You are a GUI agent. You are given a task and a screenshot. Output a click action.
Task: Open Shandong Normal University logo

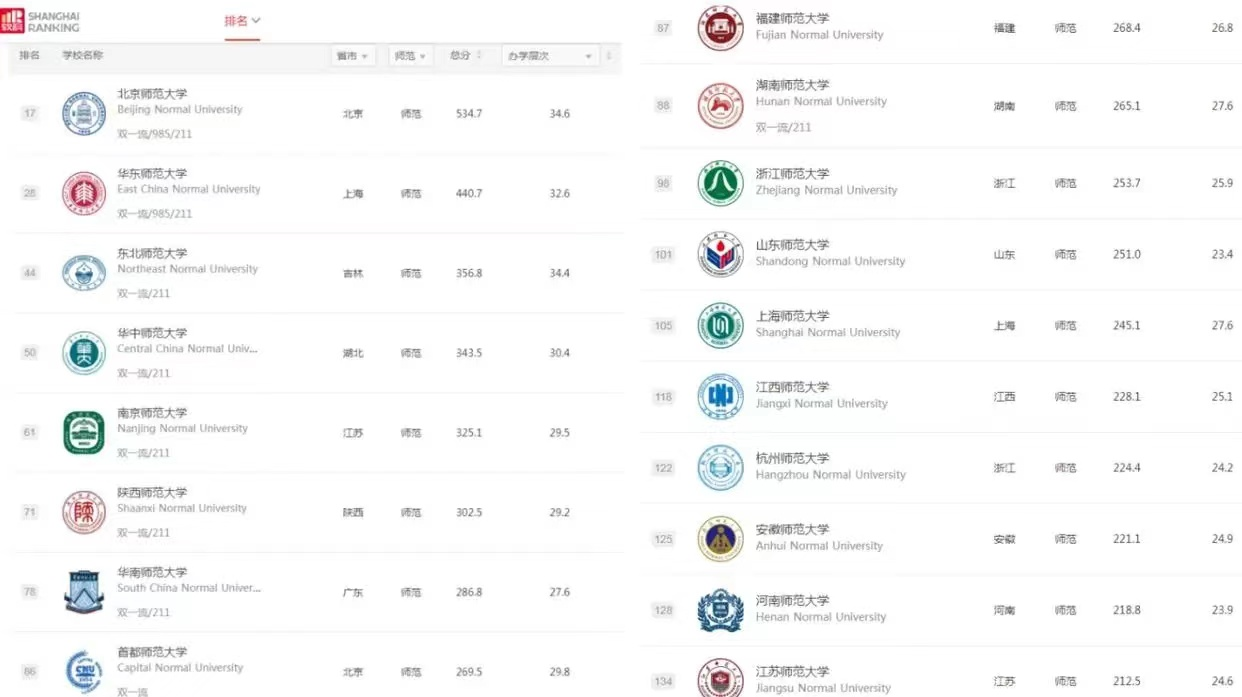(720, 254)
